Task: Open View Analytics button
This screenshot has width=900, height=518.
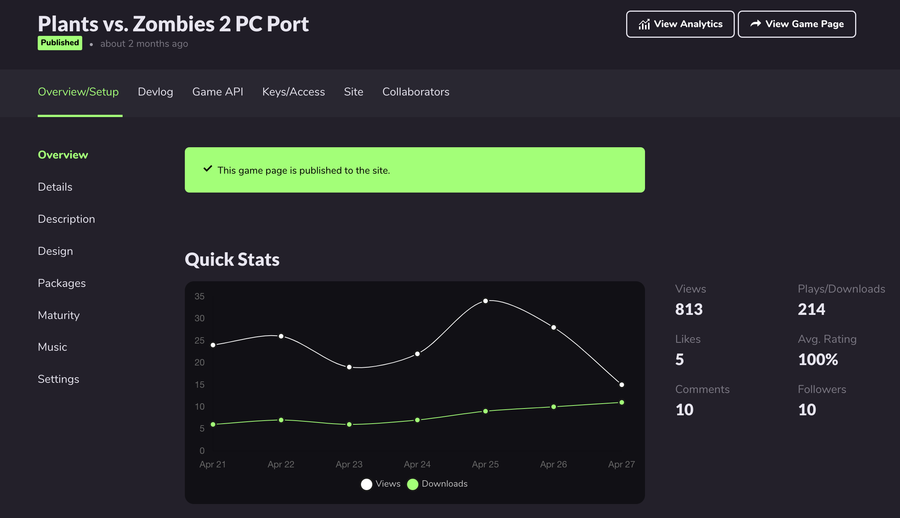Action: click(680, 24)
